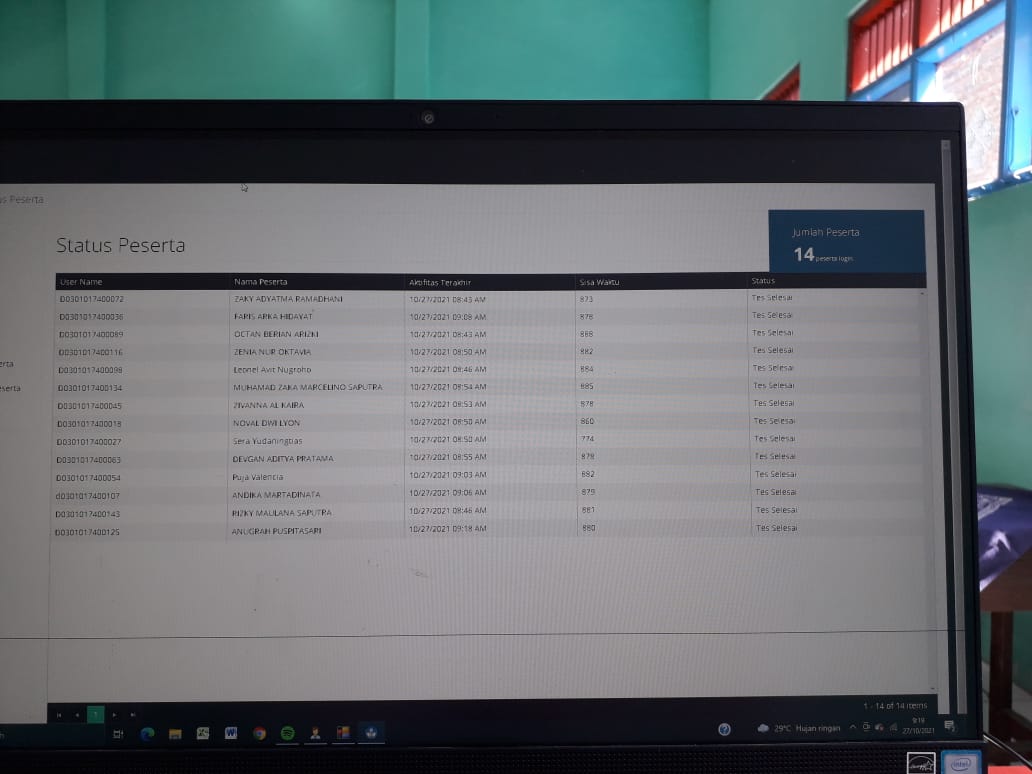Open the help icon in the taskbar

[724, 729]
